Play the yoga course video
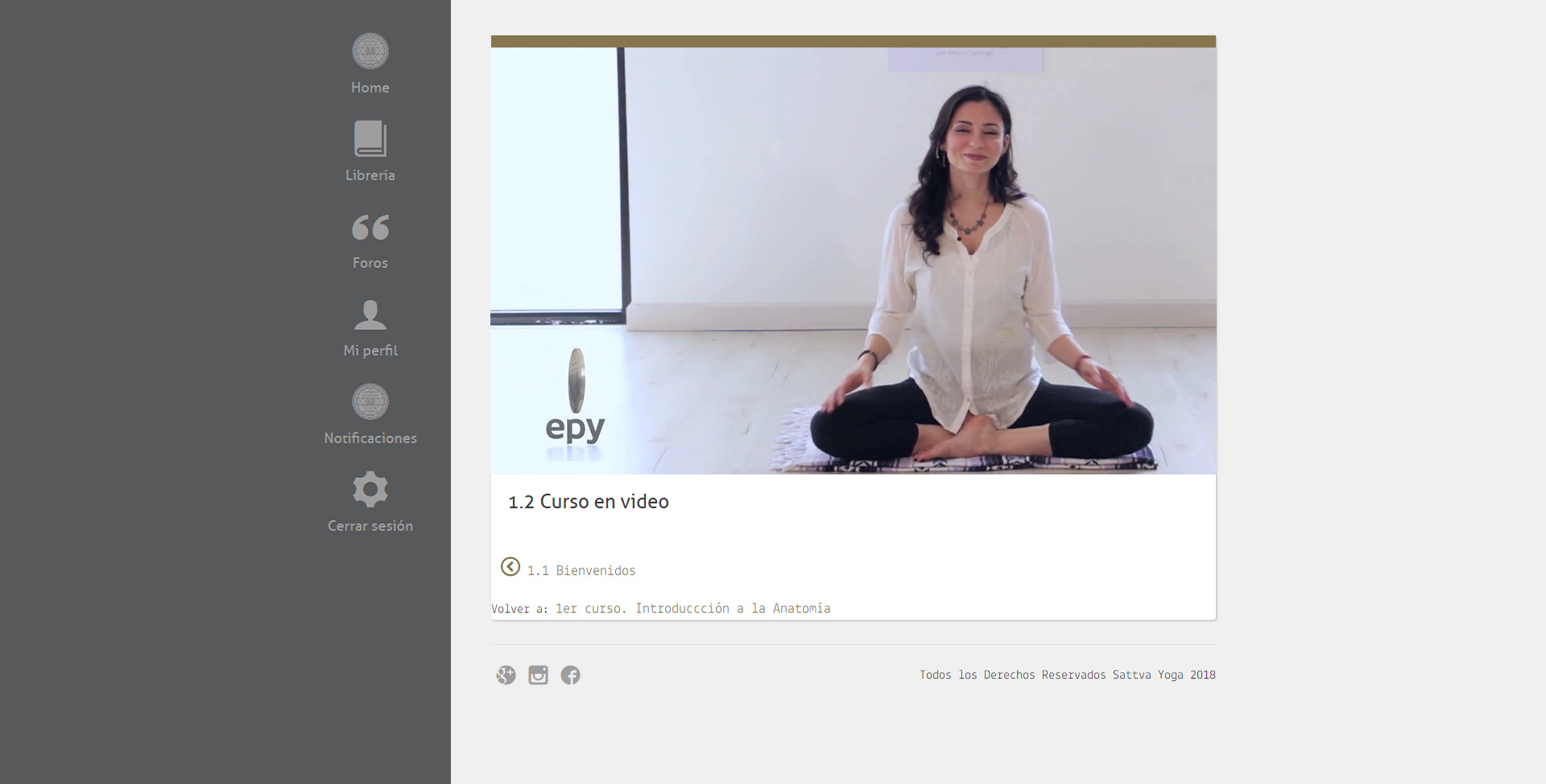1546x784 pixels. [854, 260]
